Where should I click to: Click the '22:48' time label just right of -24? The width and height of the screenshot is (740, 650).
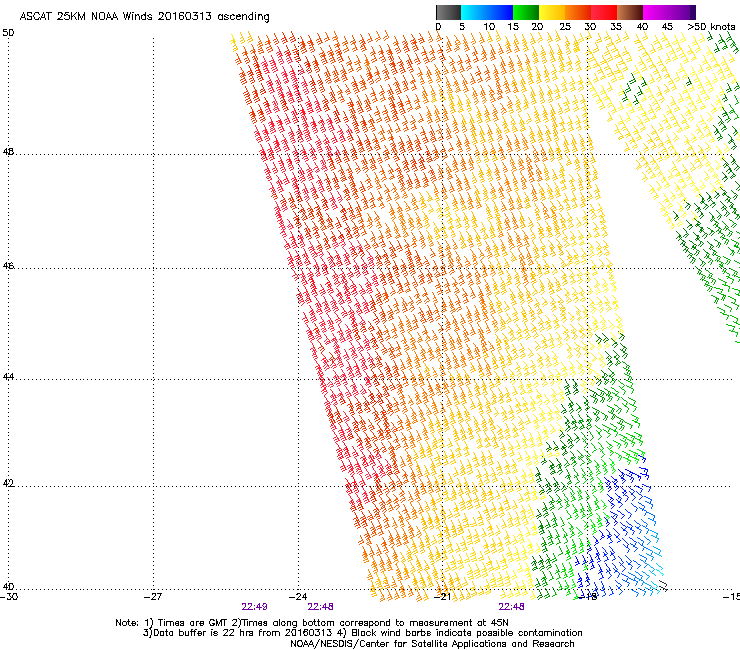point(320,607)
